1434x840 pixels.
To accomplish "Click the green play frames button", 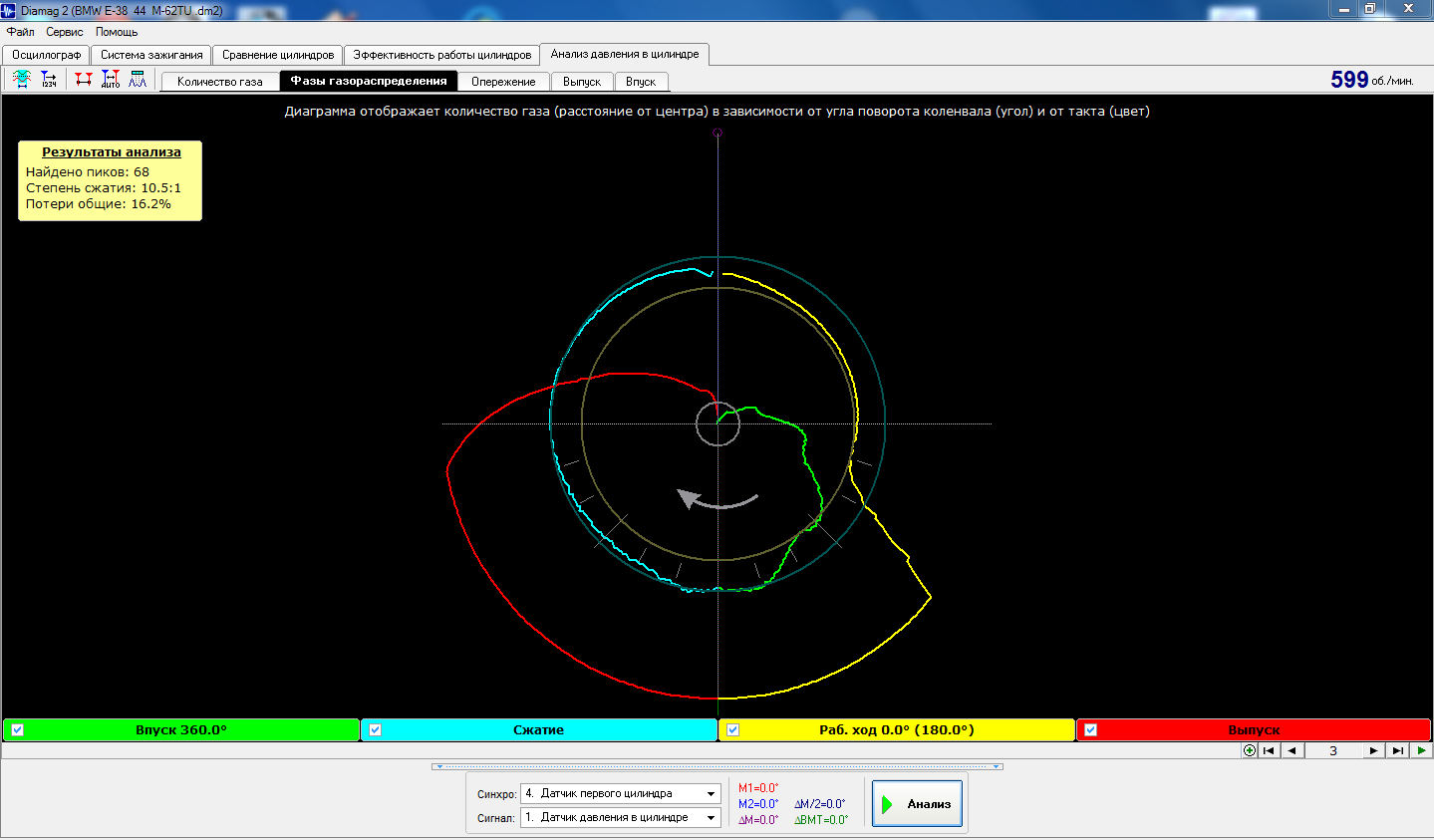I will tap(1421, 750).
